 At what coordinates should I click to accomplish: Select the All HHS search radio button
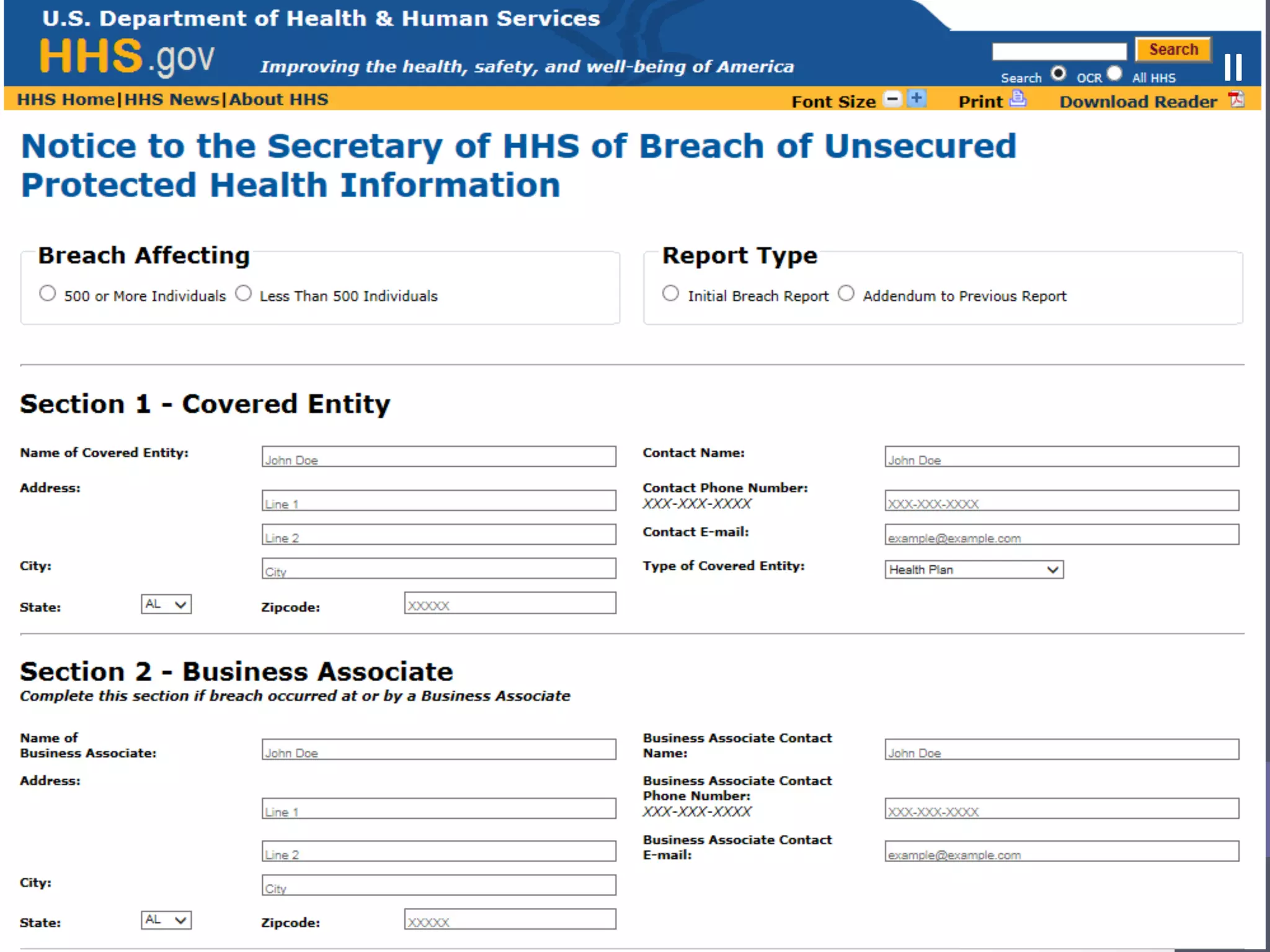point(1114,74)
